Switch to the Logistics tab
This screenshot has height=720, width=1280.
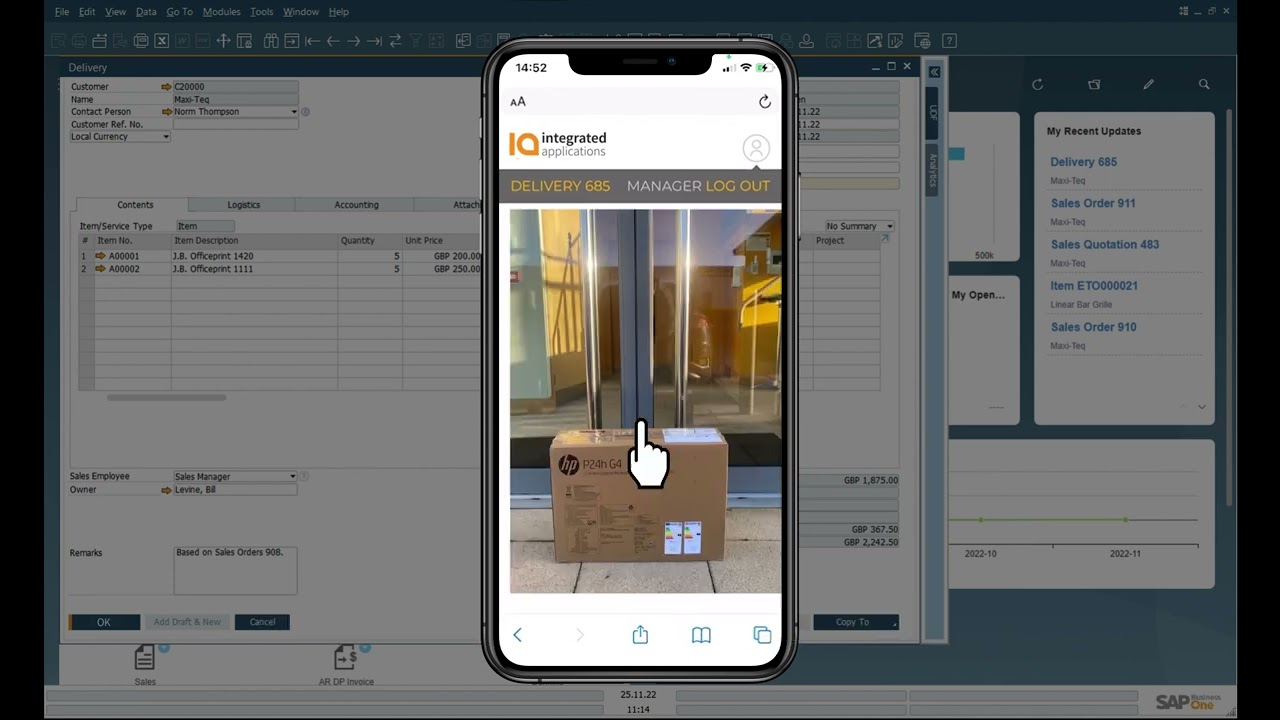click(x=243, y=205)
